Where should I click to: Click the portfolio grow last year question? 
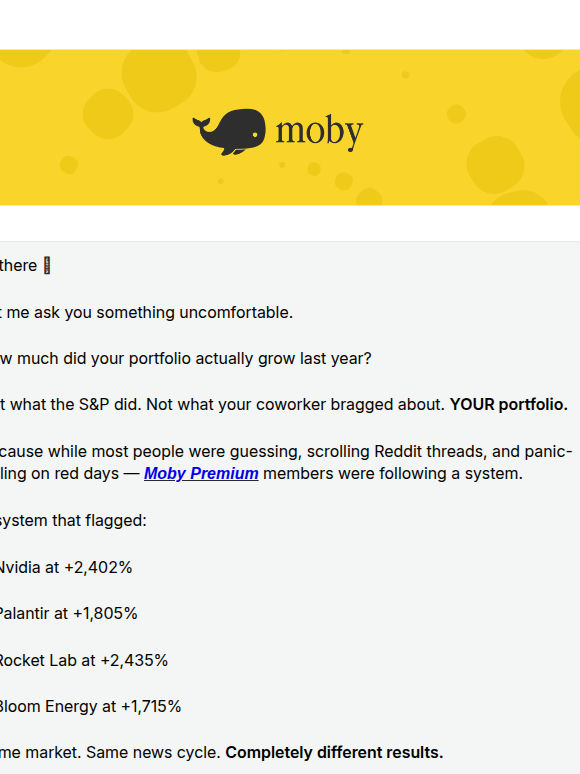tap(186, 359)
